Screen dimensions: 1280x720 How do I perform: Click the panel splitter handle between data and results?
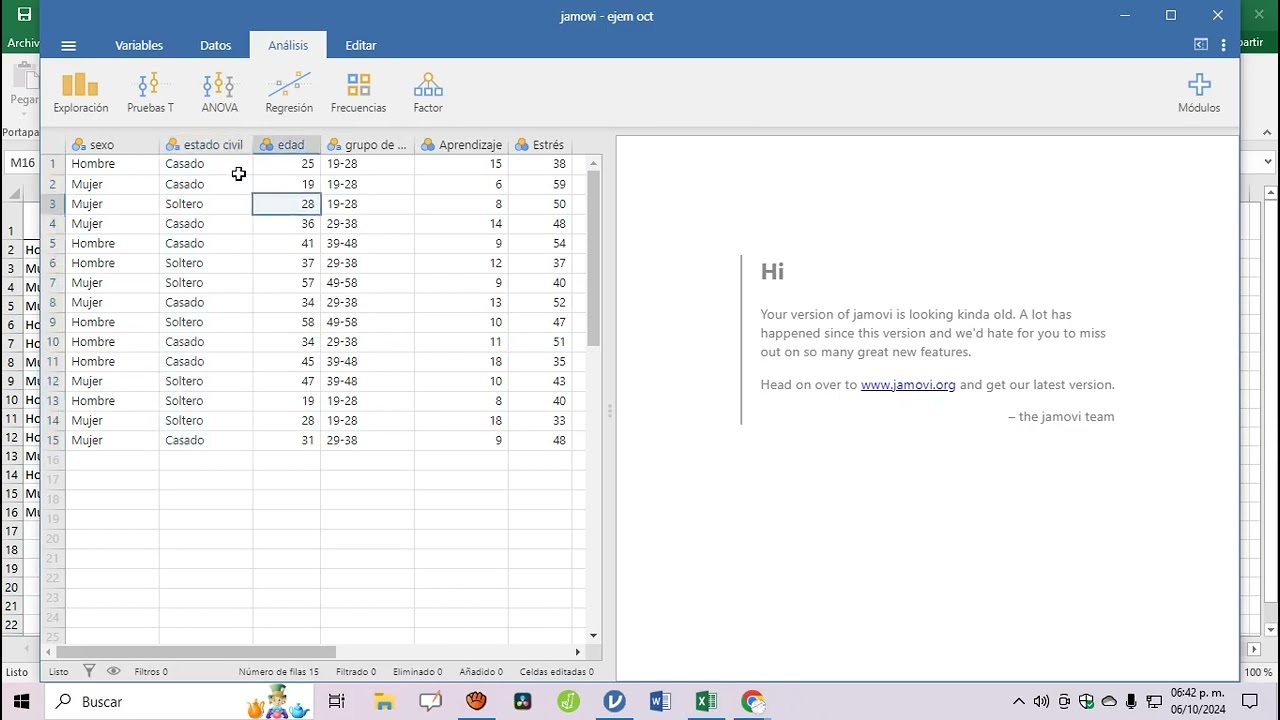coord(609,411)
